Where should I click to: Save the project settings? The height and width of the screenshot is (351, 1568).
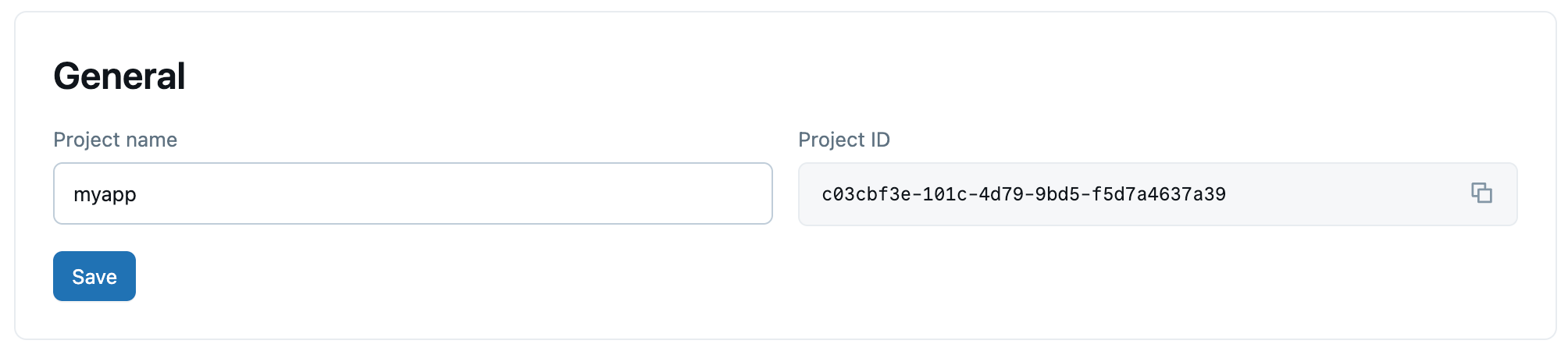(x=94, y=276)
